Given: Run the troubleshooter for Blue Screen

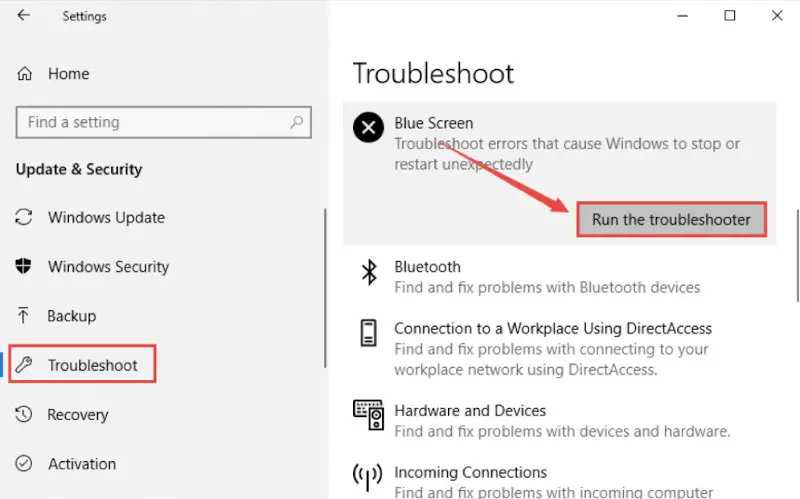Looking at the screenshot, I should [671, 219].
